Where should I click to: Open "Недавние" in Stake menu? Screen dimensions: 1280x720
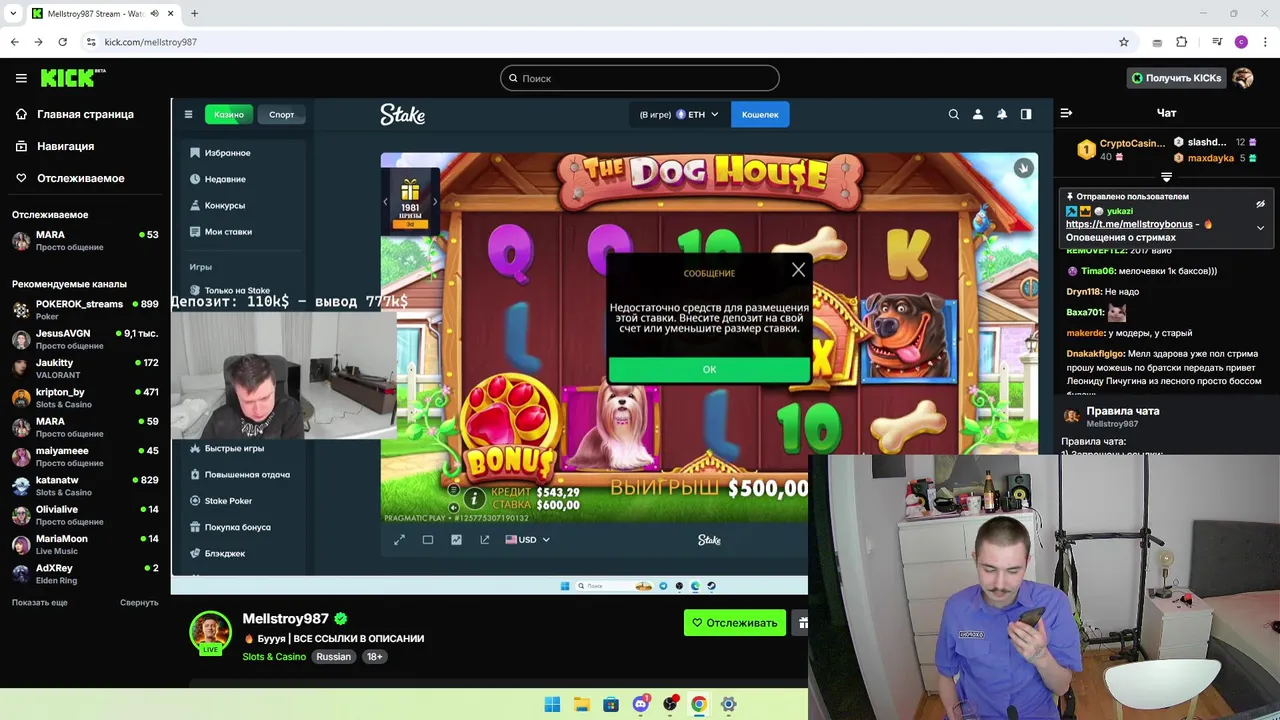(219, 179)
